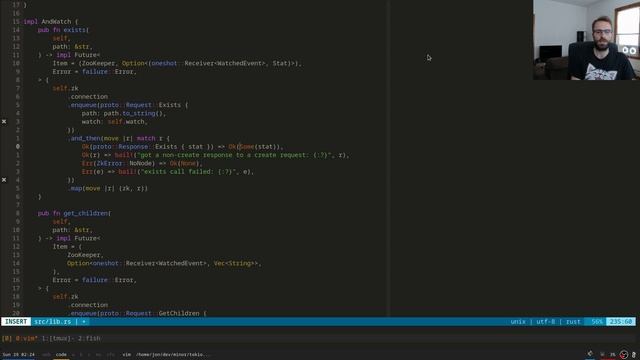
Task: Click the X error marker on line 3
Action: pyautogui.click(x=4, y=122)
